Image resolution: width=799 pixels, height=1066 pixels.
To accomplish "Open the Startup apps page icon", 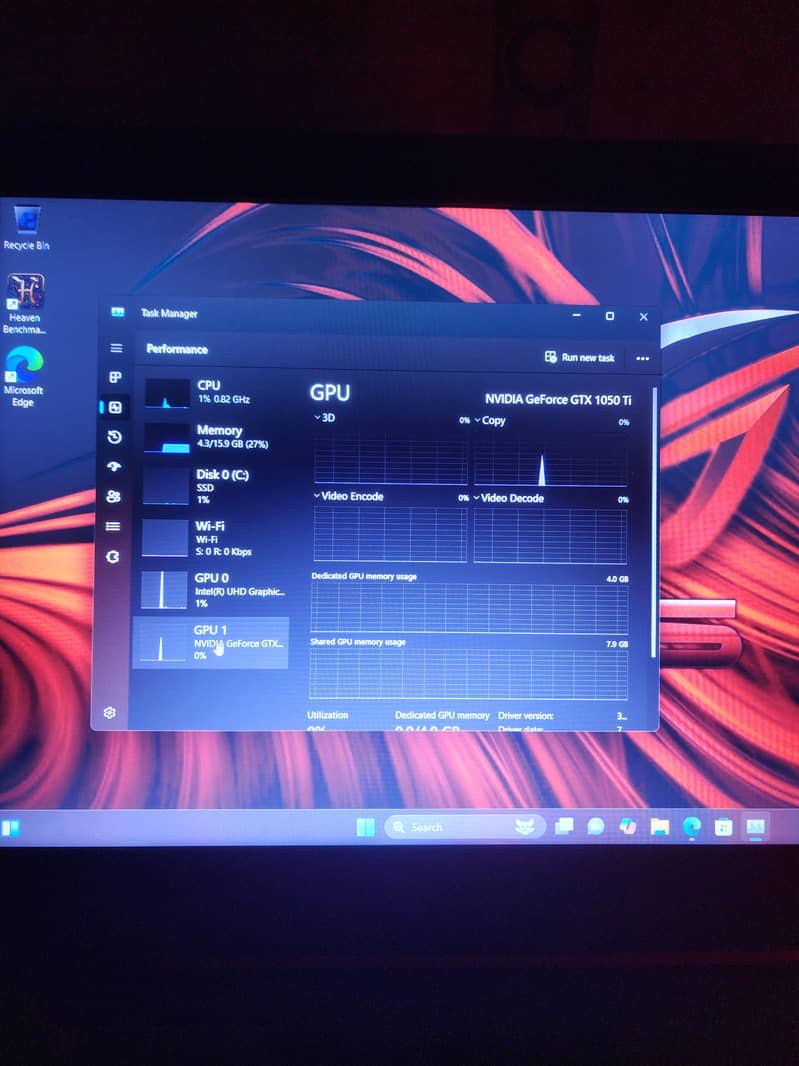I will pos(114,467).
